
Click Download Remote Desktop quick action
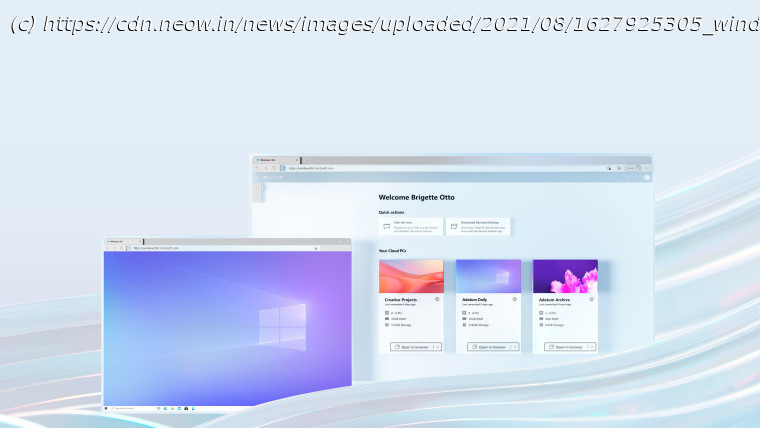point(478,226)
